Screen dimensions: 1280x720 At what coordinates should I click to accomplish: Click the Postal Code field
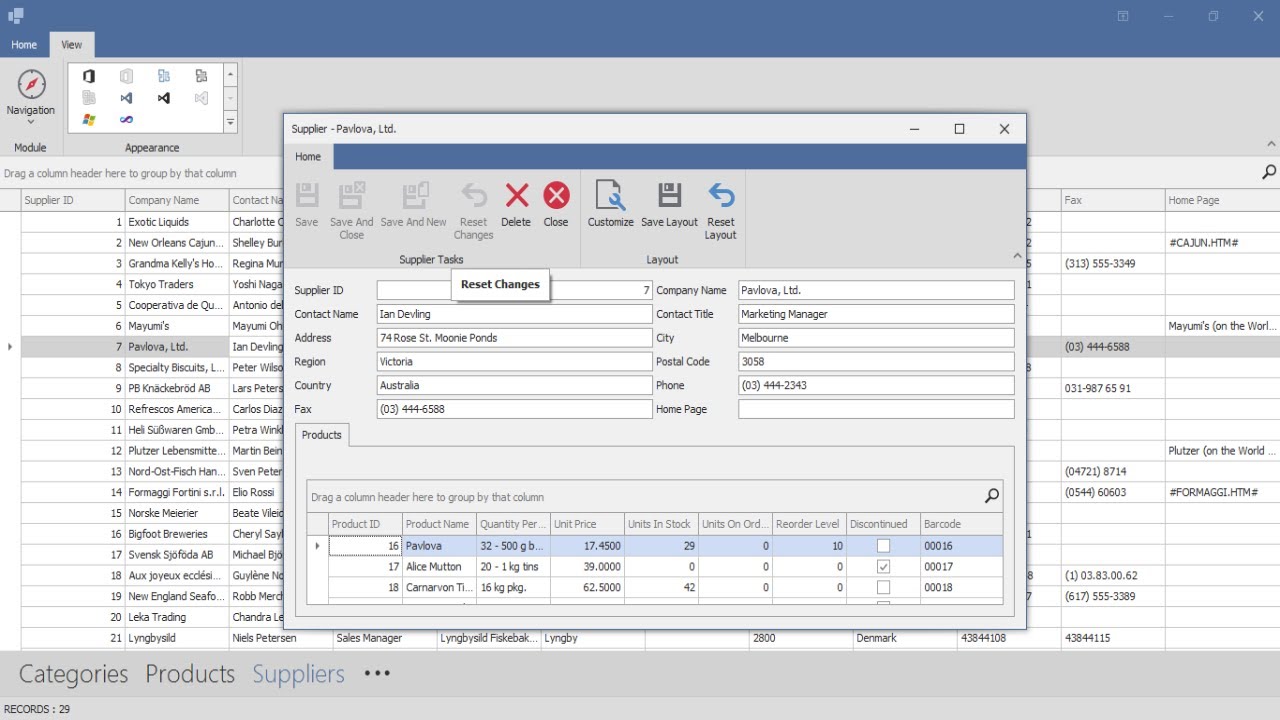coord(876,362)
